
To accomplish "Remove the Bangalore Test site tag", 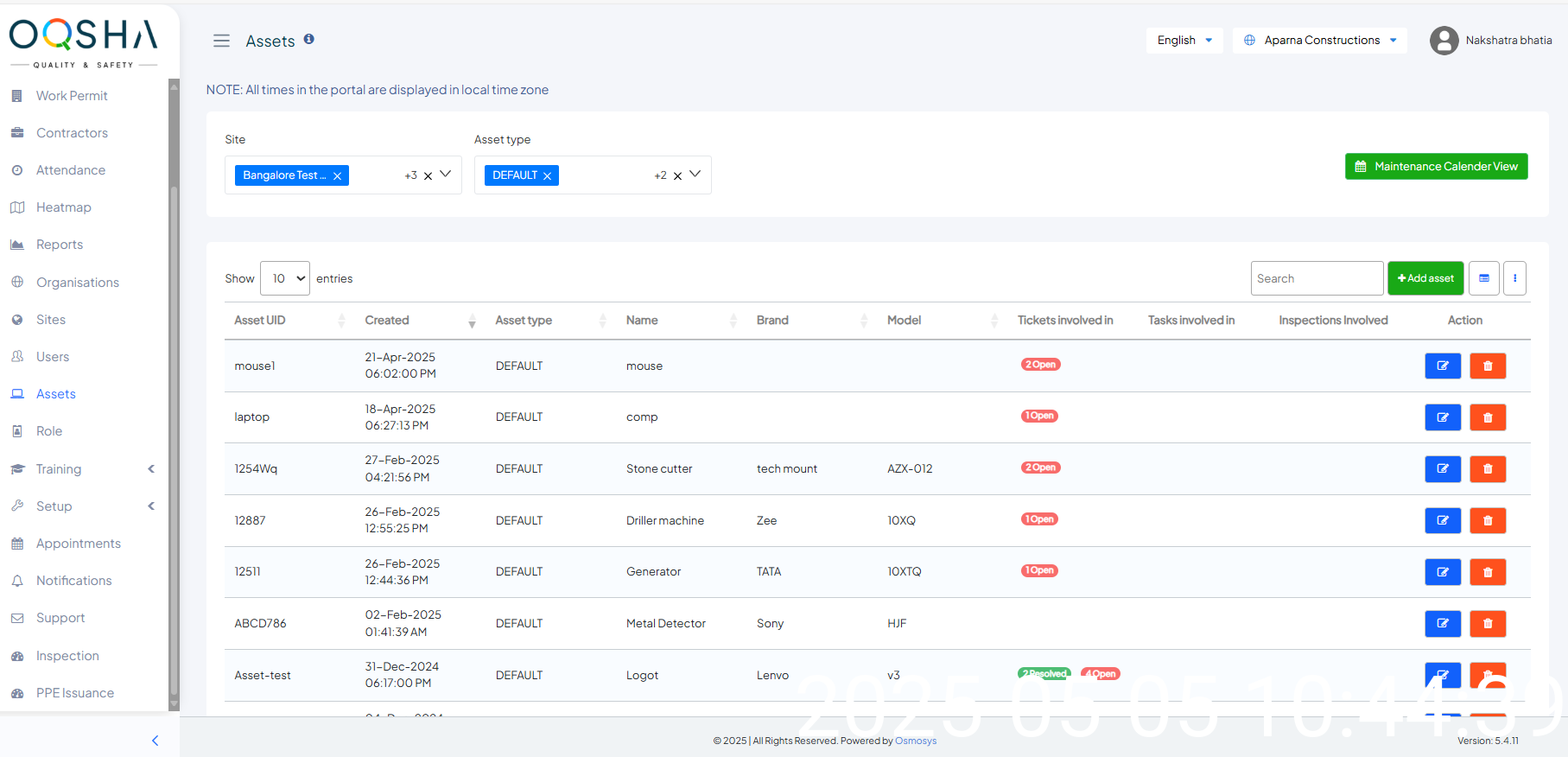I will coord(338,176).
